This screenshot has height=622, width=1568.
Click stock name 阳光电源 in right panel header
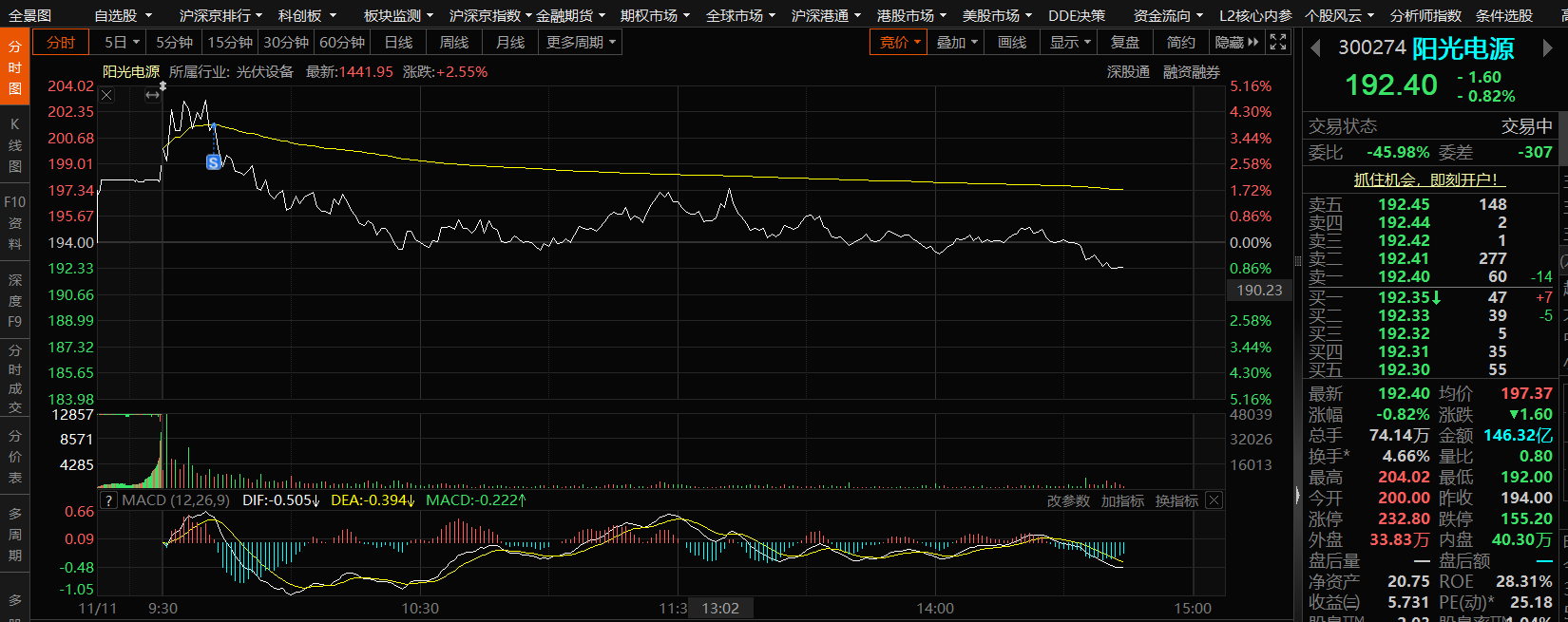click(x=1463, y=48)
